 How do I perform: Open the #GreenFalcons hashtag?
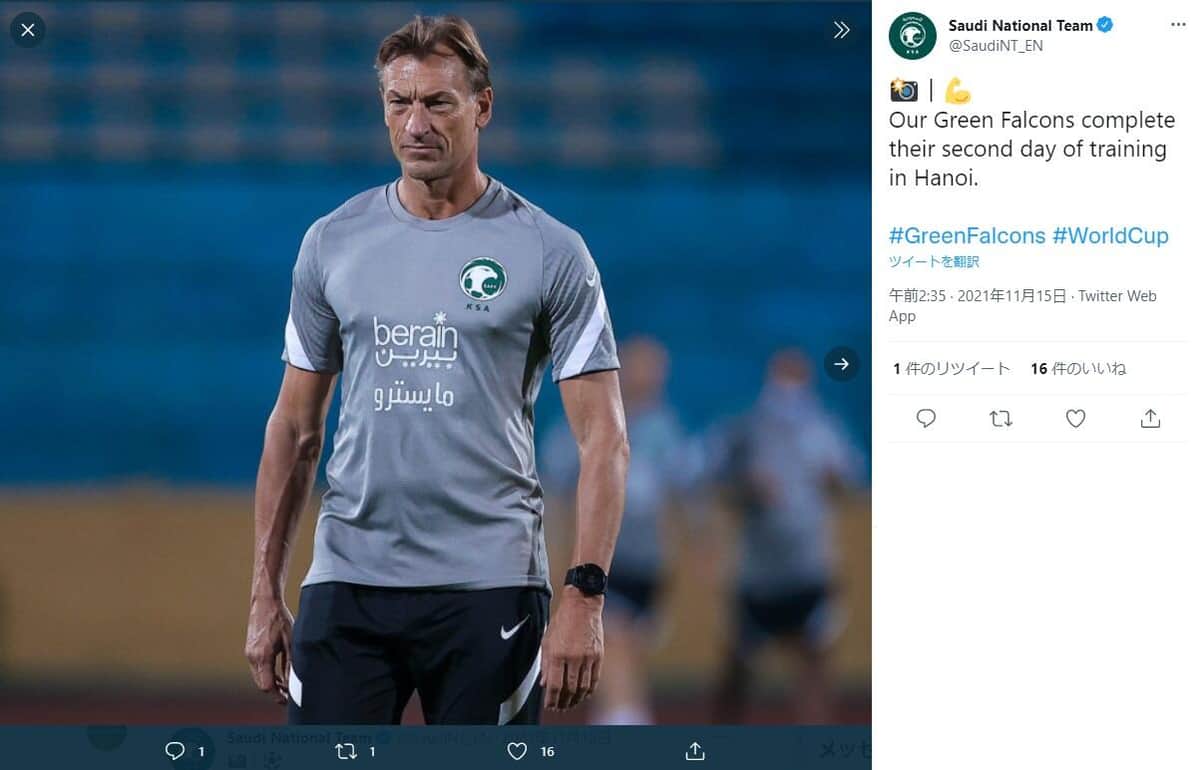966,236
